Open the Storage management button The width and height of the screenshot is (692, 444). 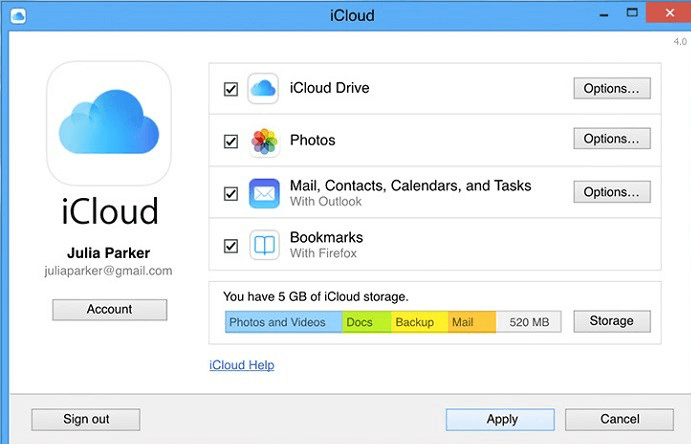[x=612, y=321]
